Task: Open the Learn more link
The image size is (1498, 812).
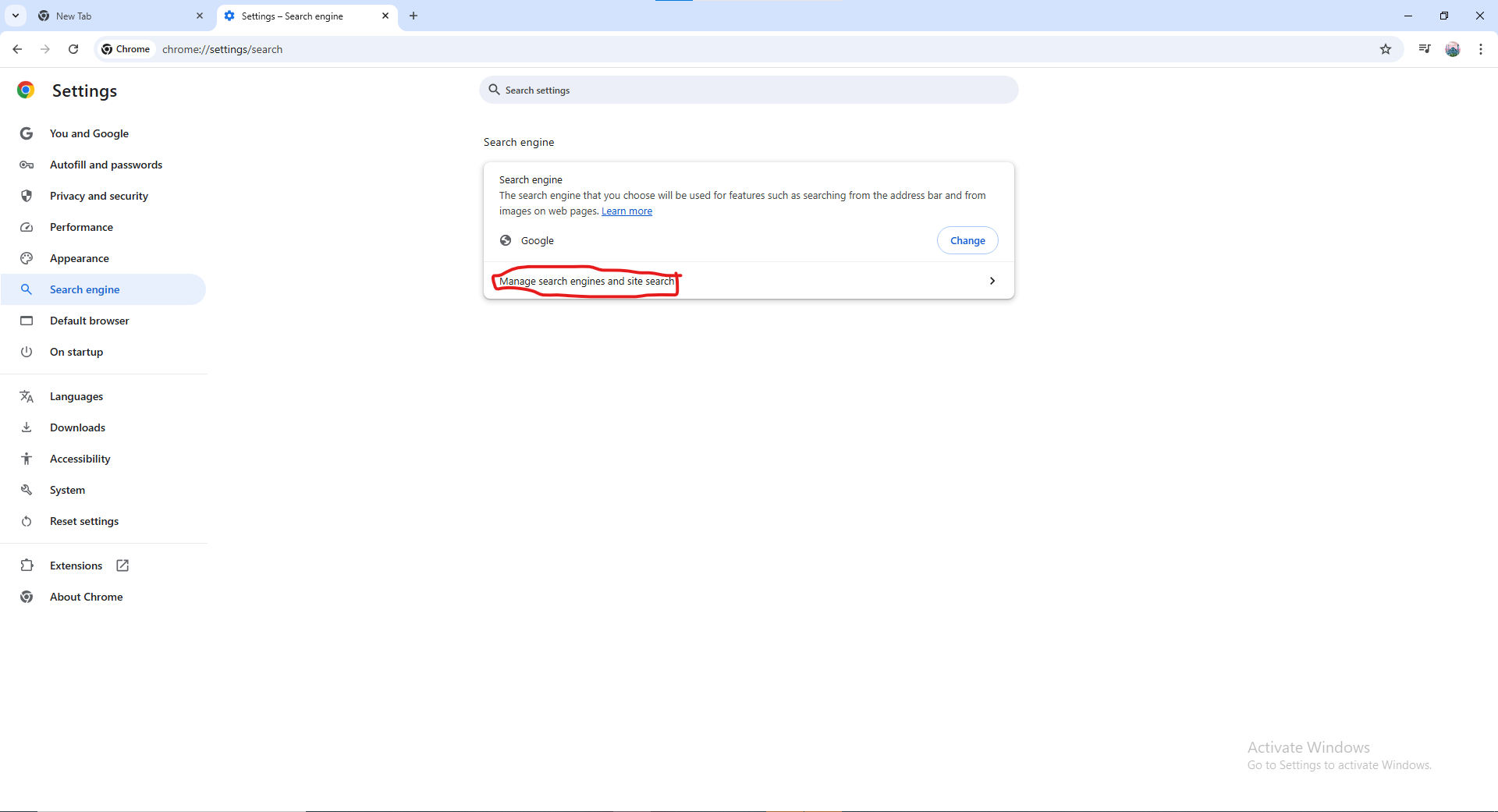Action: (627, 211)
